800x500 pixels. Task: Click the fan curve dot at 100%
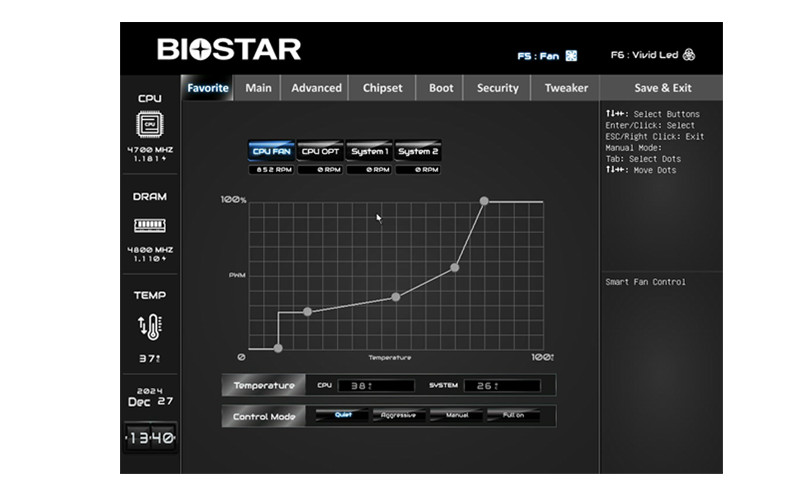click(x=484, y=201)
